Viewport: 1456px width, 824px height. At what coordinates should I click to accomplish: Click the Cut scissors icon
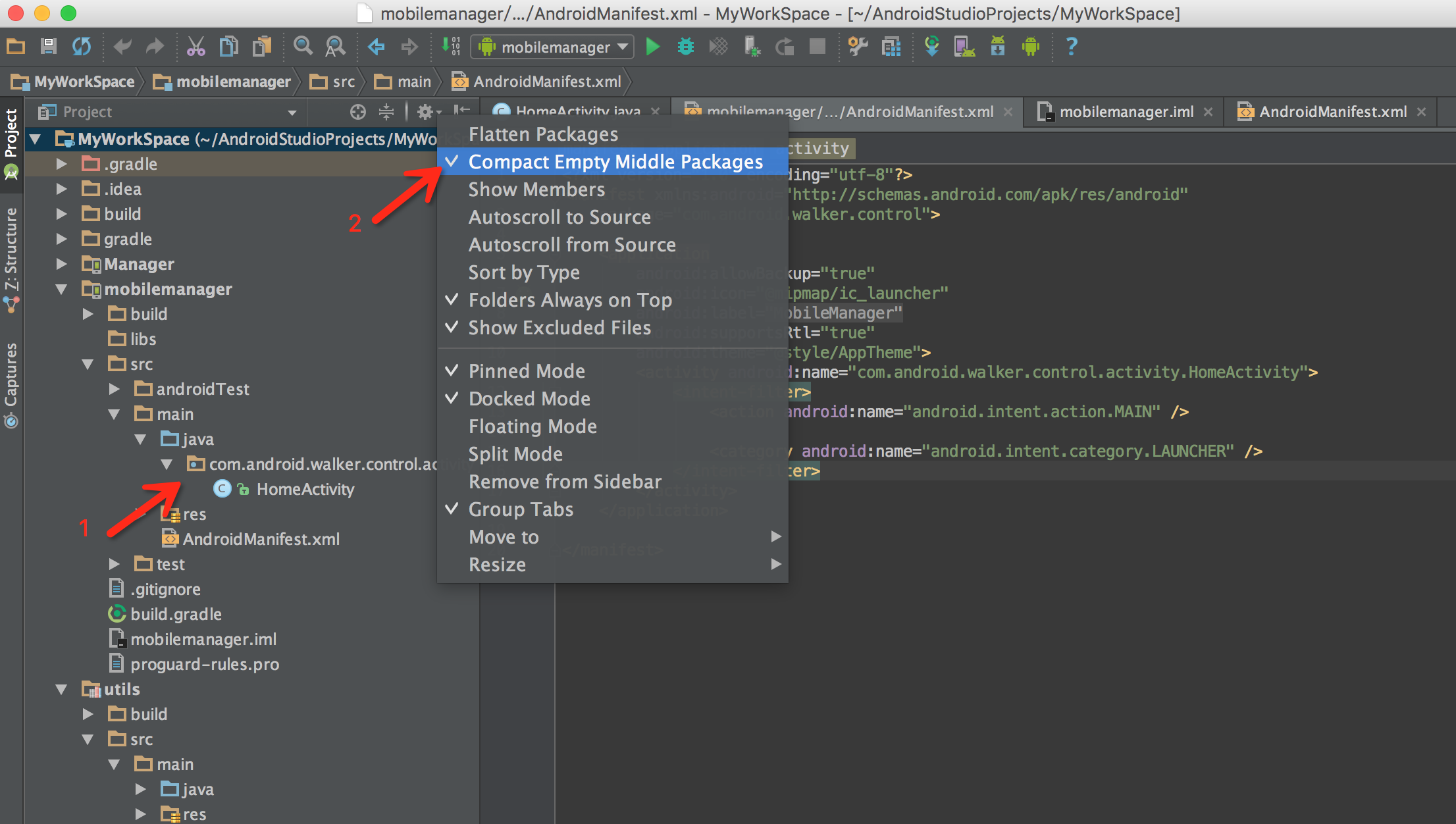point(196,47)
